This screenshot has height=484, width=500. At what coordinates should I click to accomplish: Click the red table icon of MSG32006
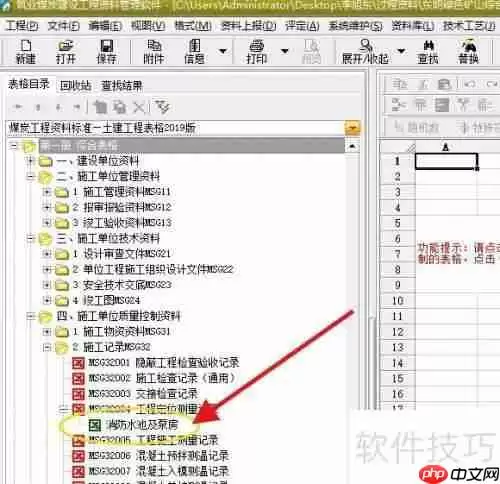[x=79, y=456]
